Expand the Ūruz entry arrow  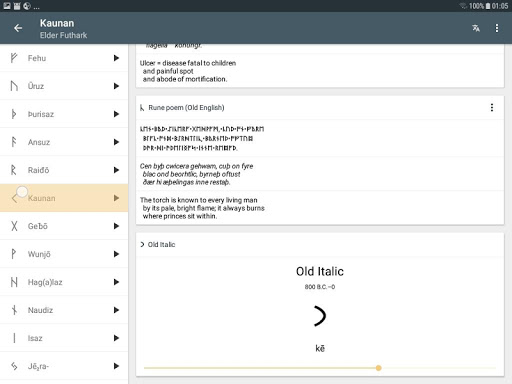pyautogui.click(x=116, y=86)
